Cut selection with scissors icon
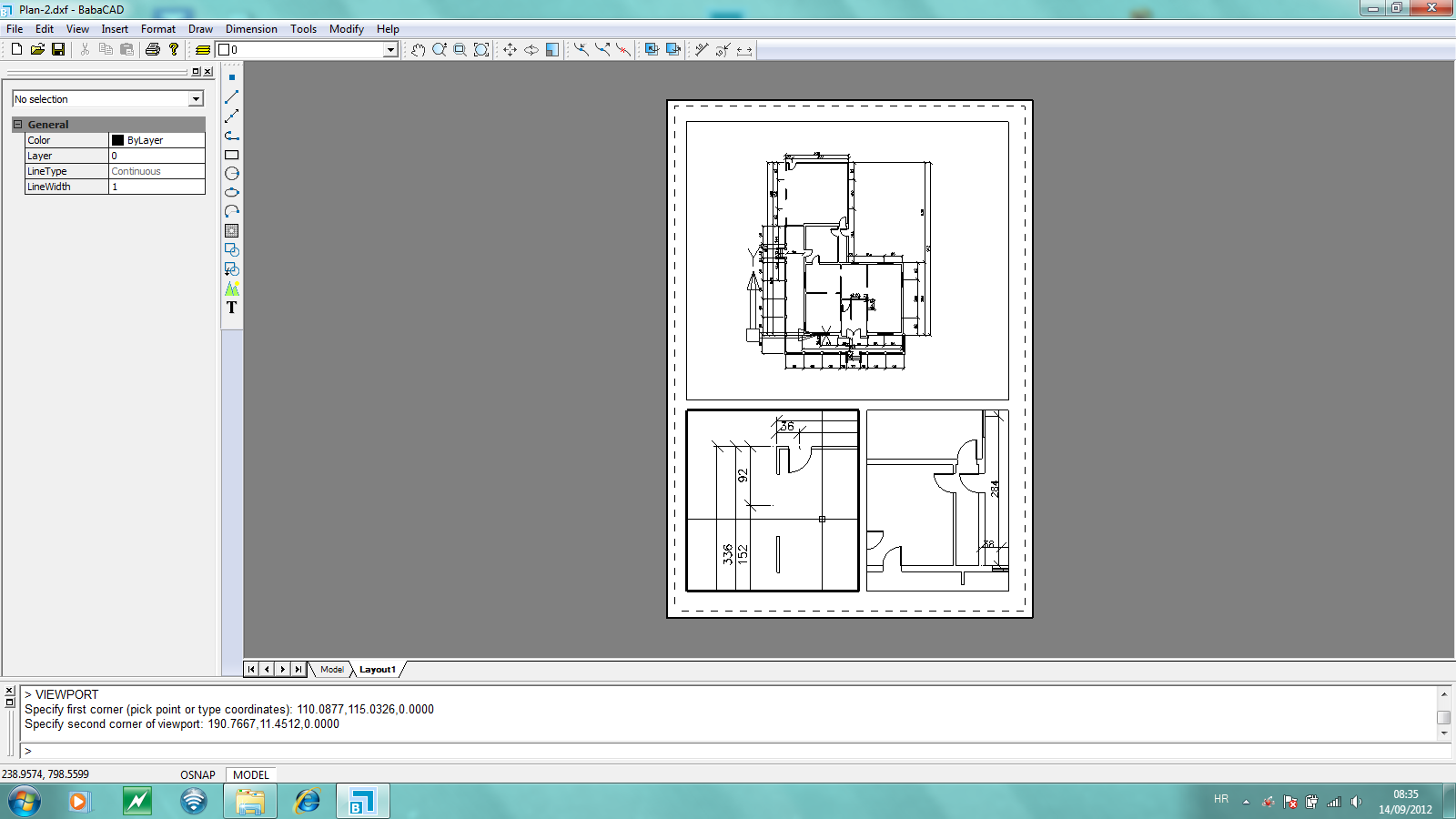Screen dimensions: 1456x819 pyautogui.click(x=85, y=49)
